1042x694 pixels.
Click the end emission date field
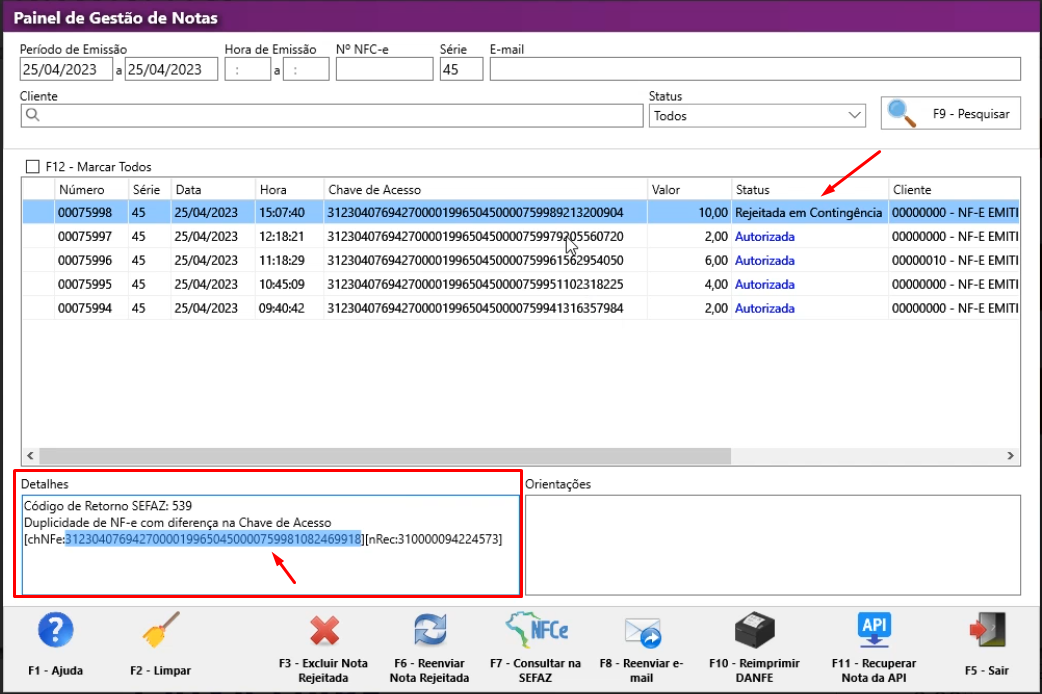(x=171, y=69)
